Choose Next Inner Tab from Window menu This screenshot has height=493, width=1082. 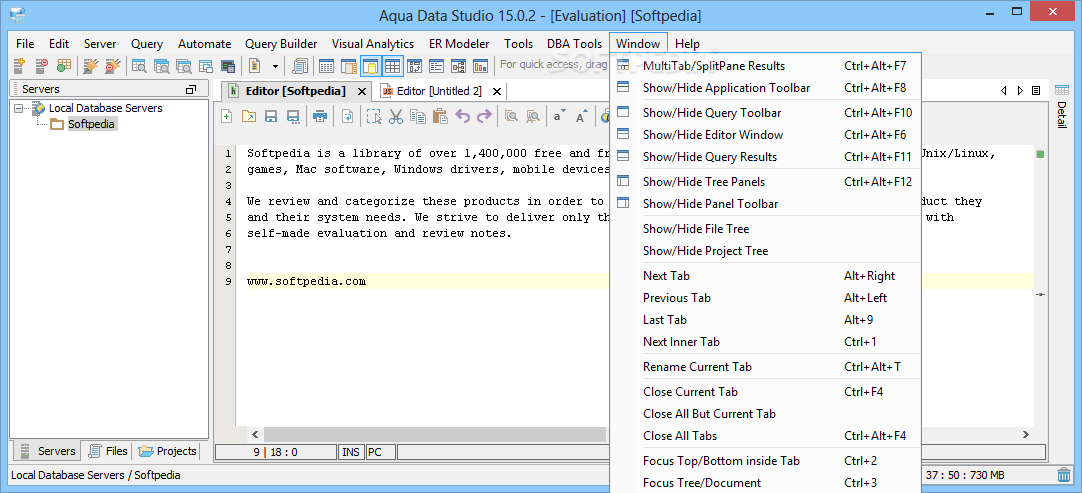tap(765, 342)
